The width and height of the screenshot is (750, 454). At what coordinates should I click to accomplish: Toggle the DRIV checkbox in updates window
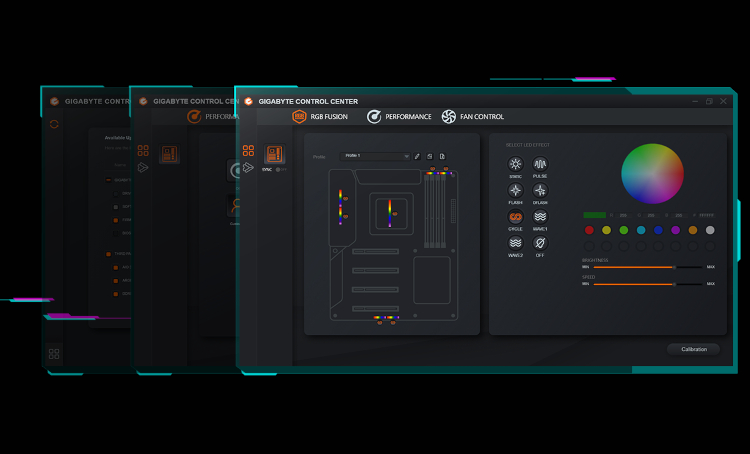(116, 194)
